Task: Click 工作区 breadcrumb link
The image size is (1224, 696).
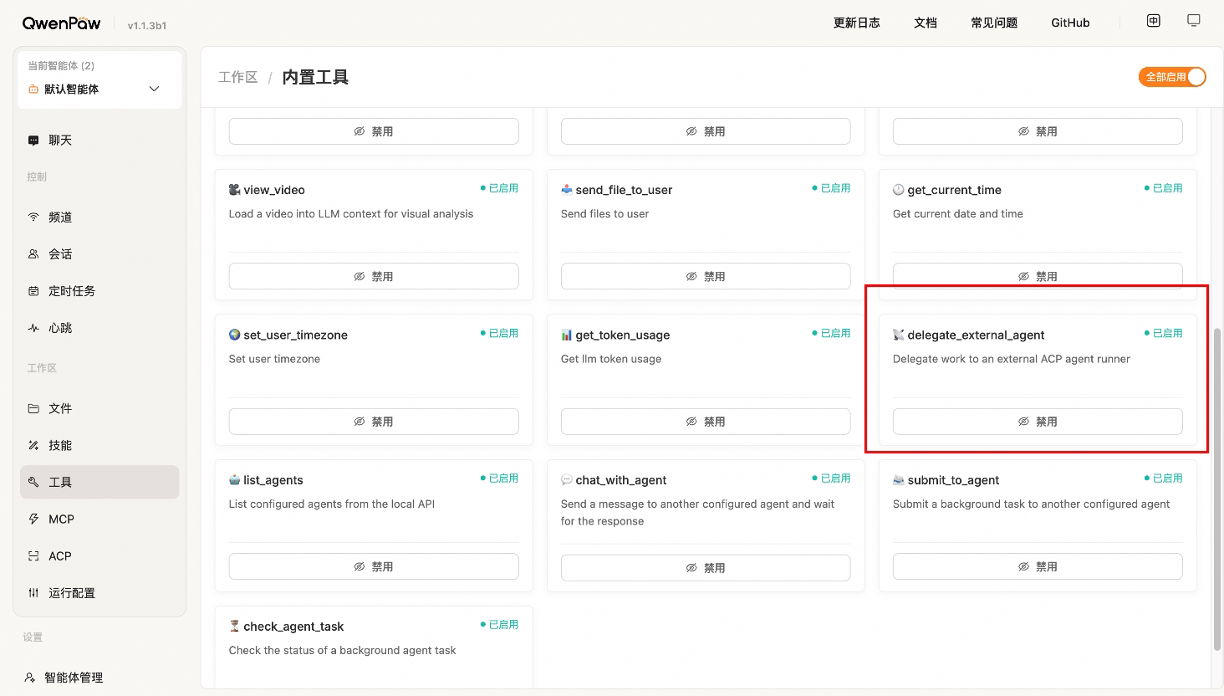Action: (x=238, y=77)
